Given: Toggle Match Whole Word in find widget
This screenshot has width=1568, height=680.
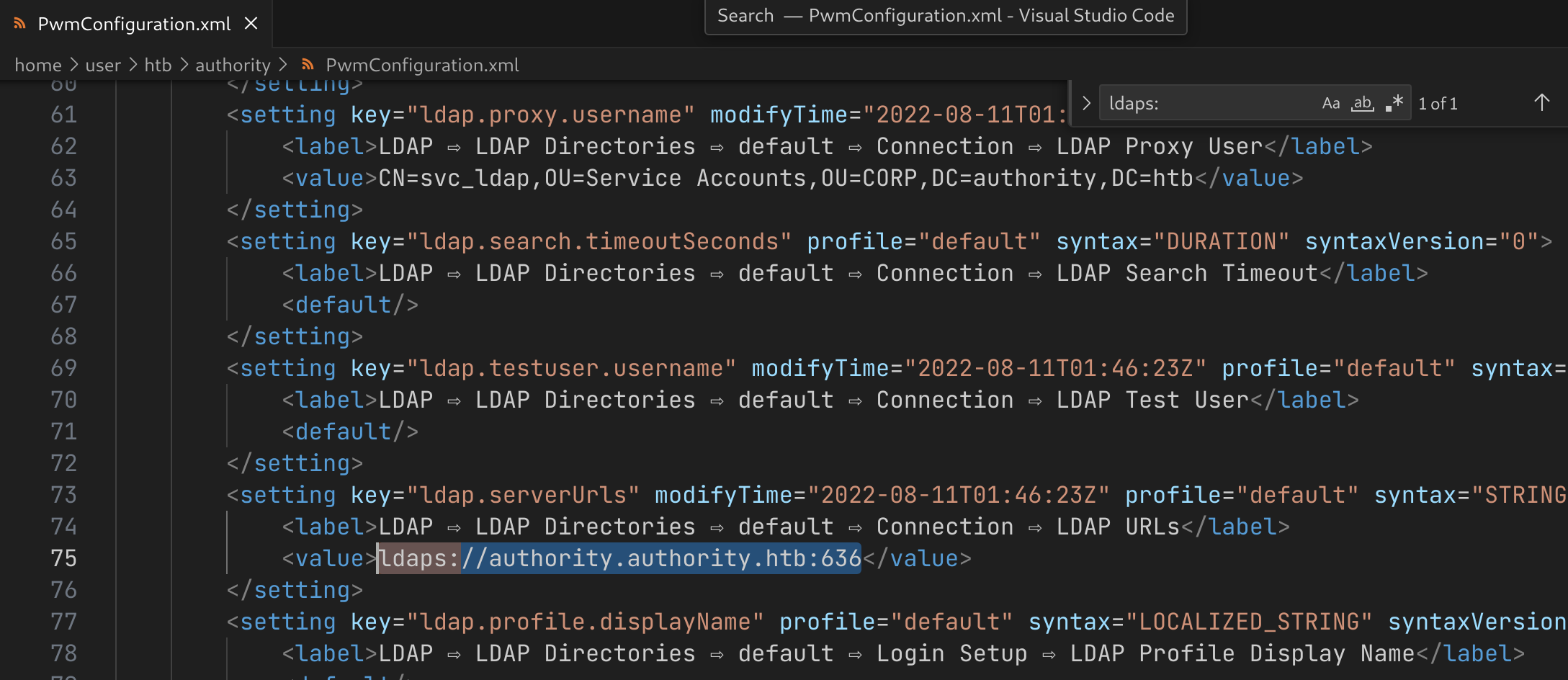Looking at the screenshot, I should [x=1362, y=103].
